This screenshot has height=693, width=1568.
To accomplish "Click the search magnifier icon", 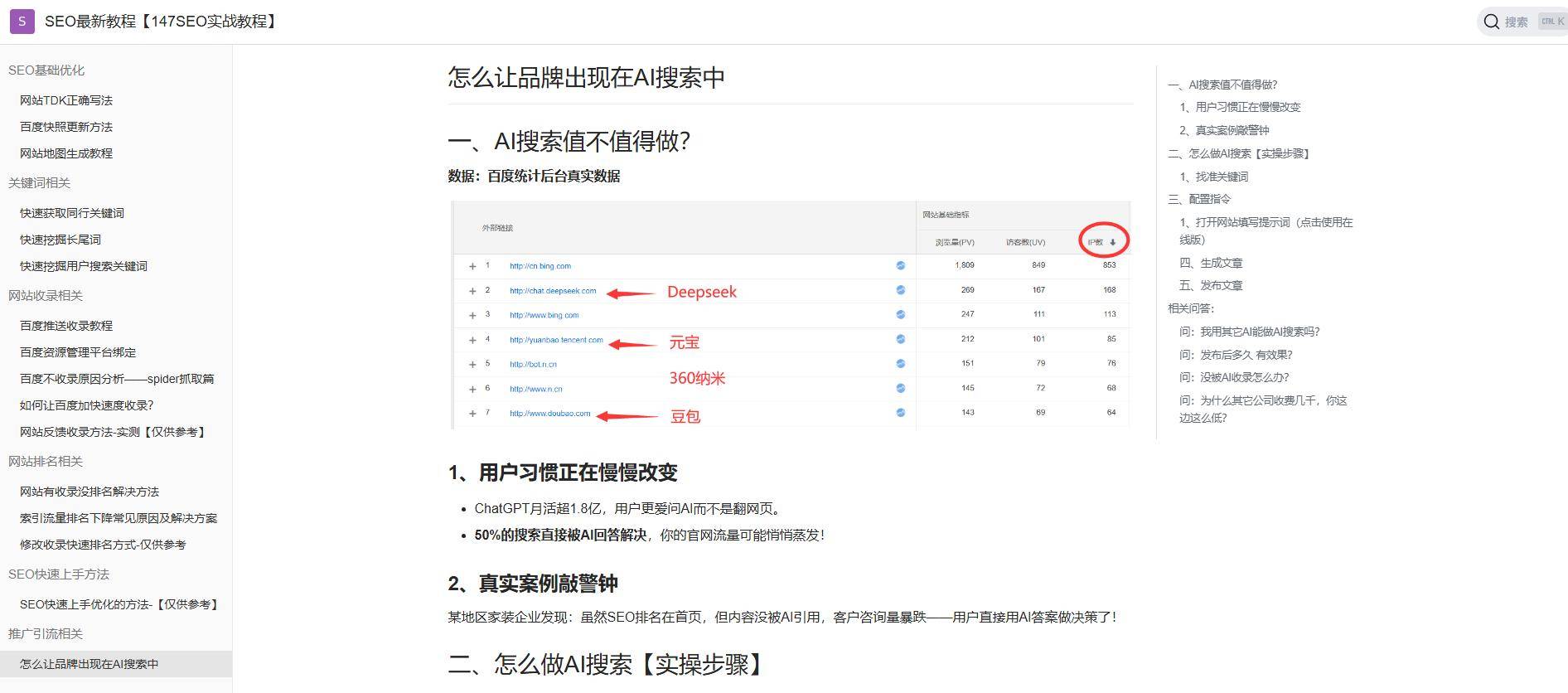I will pos(1492,22).
